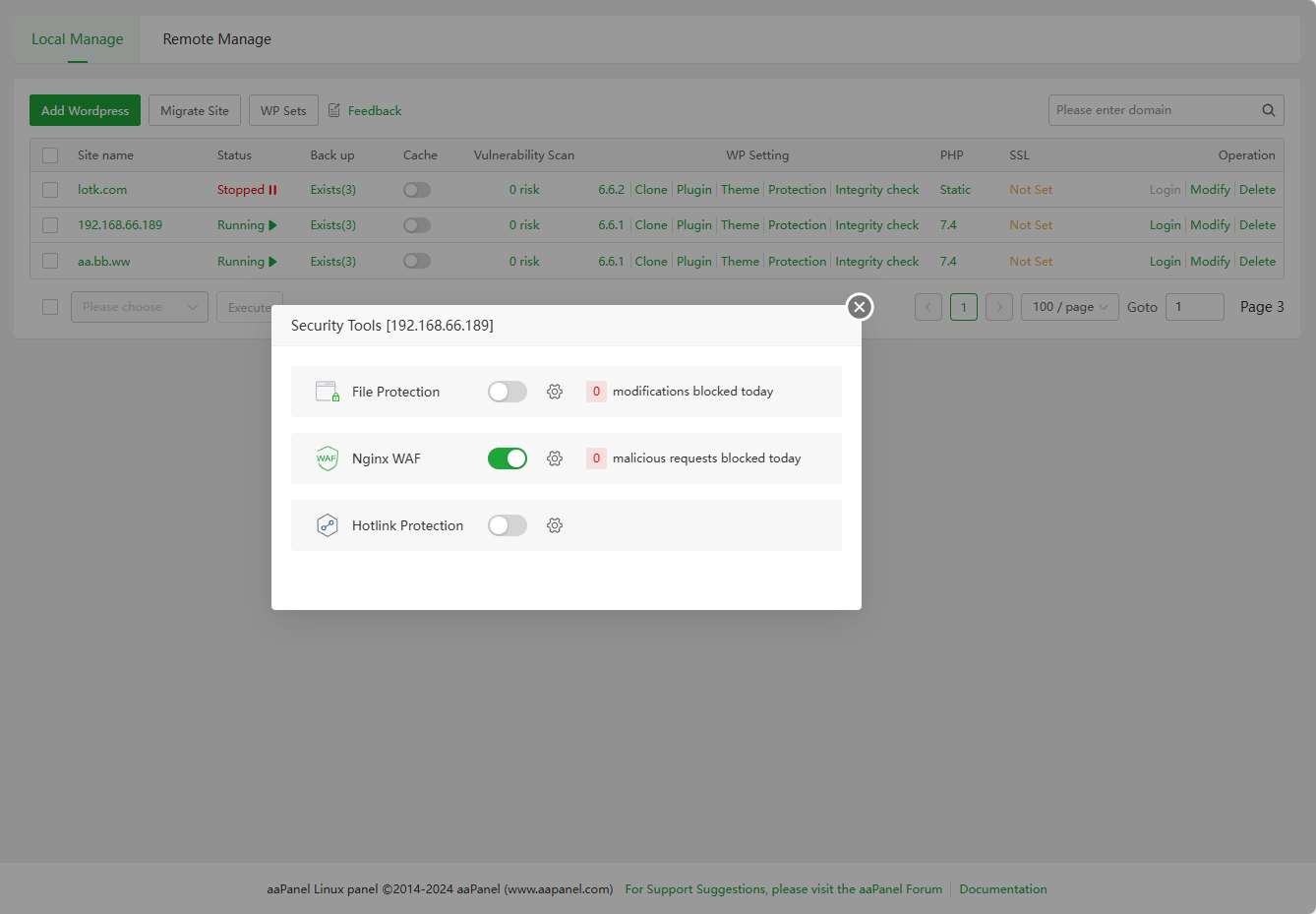
Task: Click the domain search magnifier icon
Action: [1268, 110]
